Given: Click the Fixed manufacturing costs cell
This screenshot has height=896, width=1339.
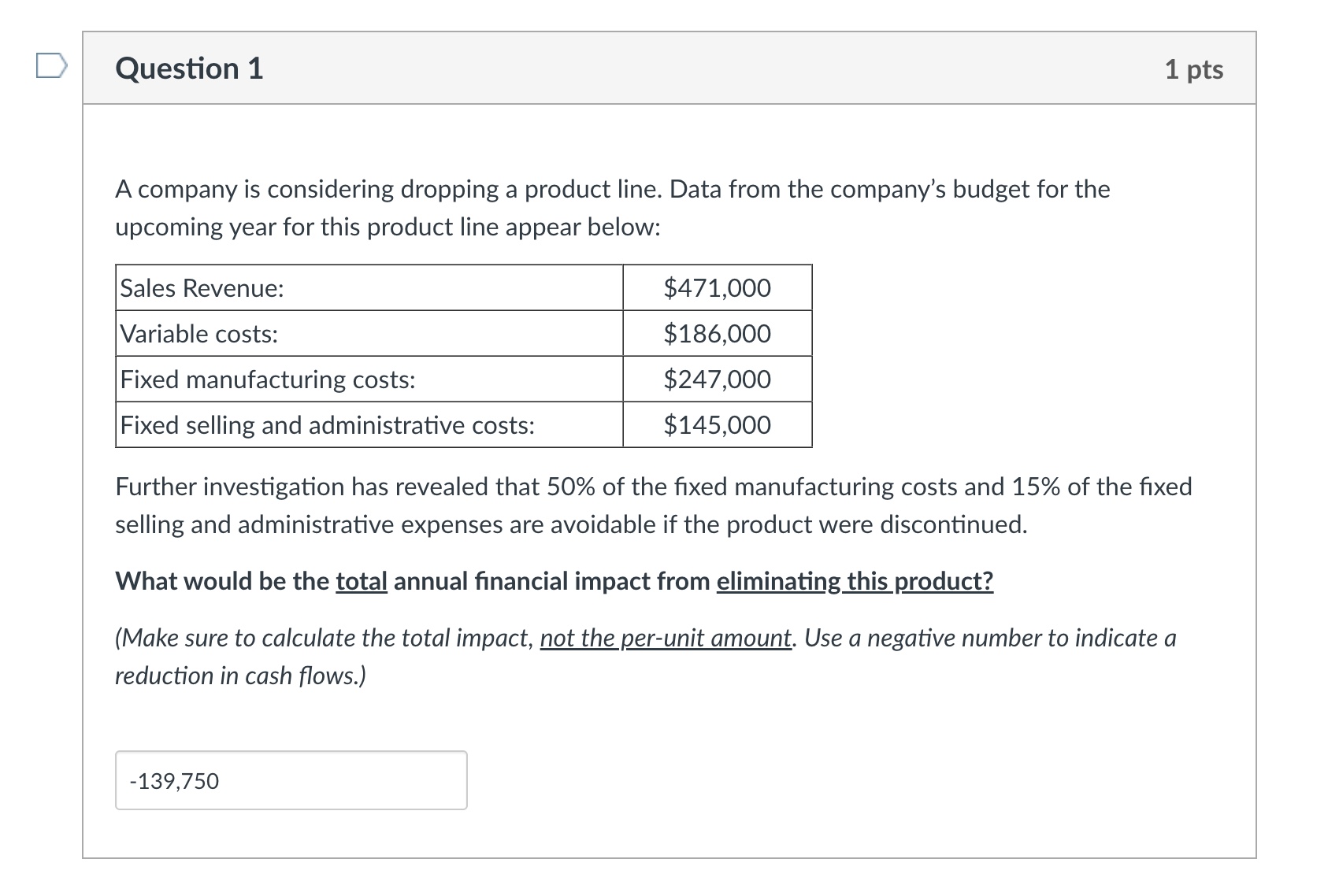Looking at the screenshot, I should (267, 380).
